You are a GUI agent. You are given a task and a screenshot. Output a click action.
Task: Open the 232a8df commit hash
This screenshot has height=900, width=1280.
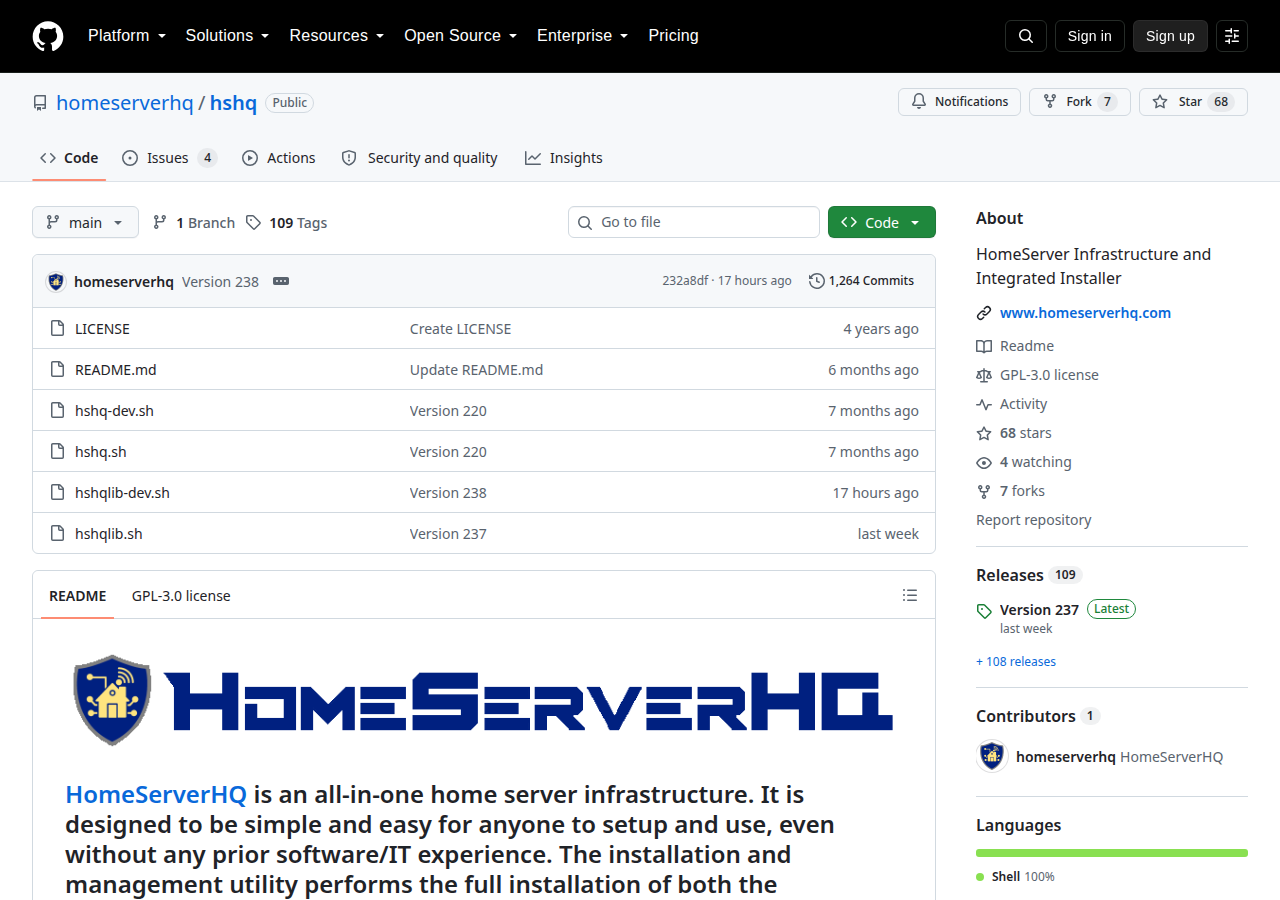(685, 281)
